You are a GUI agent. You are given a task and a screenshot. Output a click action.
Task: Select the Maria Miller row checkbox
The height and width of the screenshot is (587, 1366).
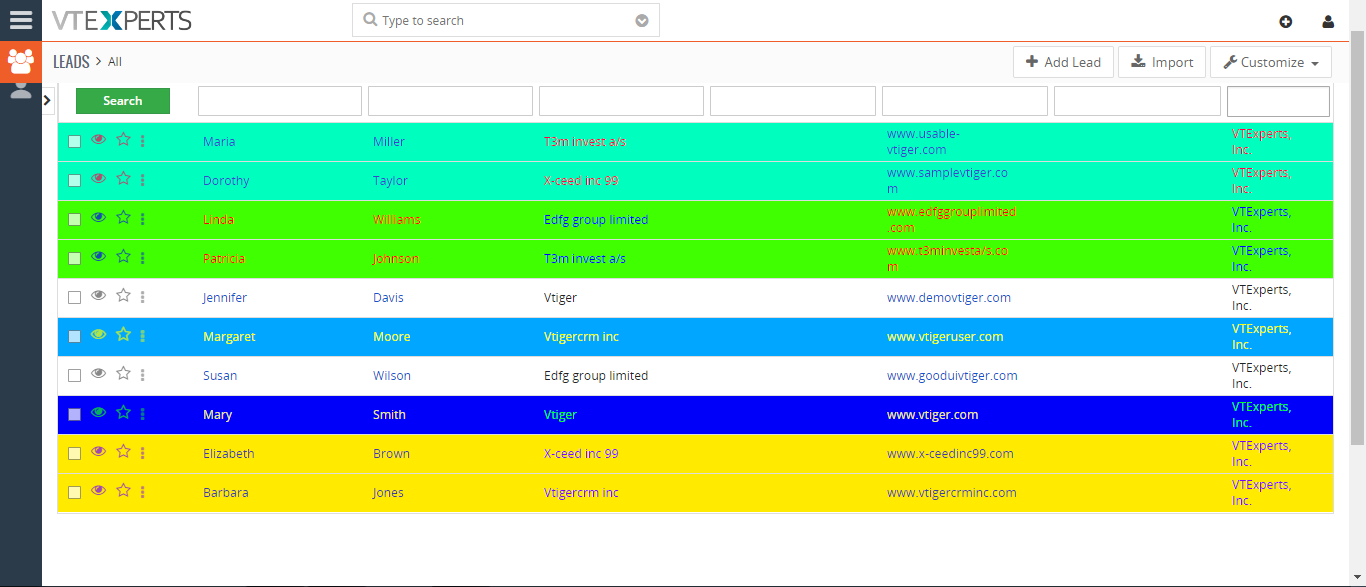[x=74, y=142]
